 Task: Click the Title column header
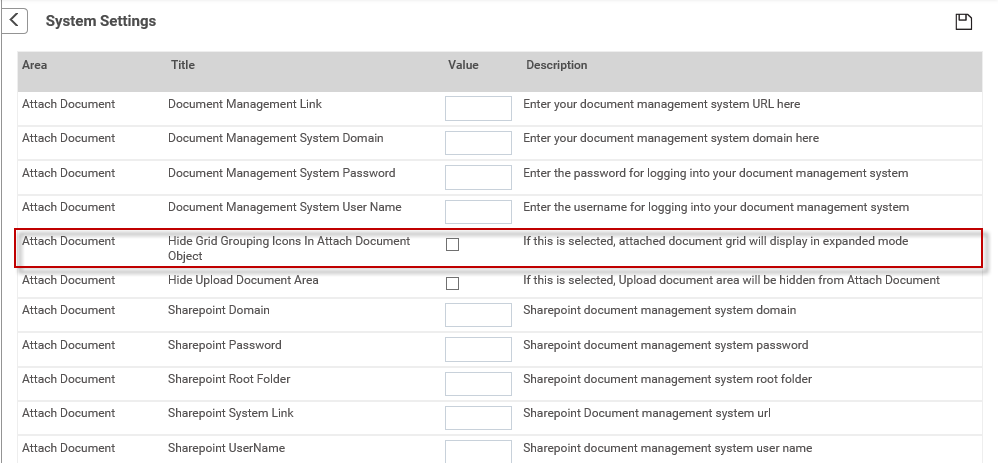coord(183,65)
